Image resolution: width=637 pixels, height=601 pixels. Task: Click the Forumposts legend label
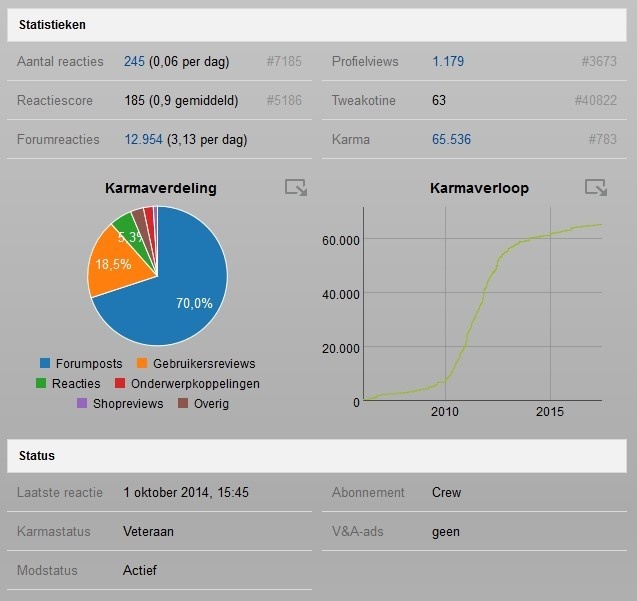click(89, 363)
